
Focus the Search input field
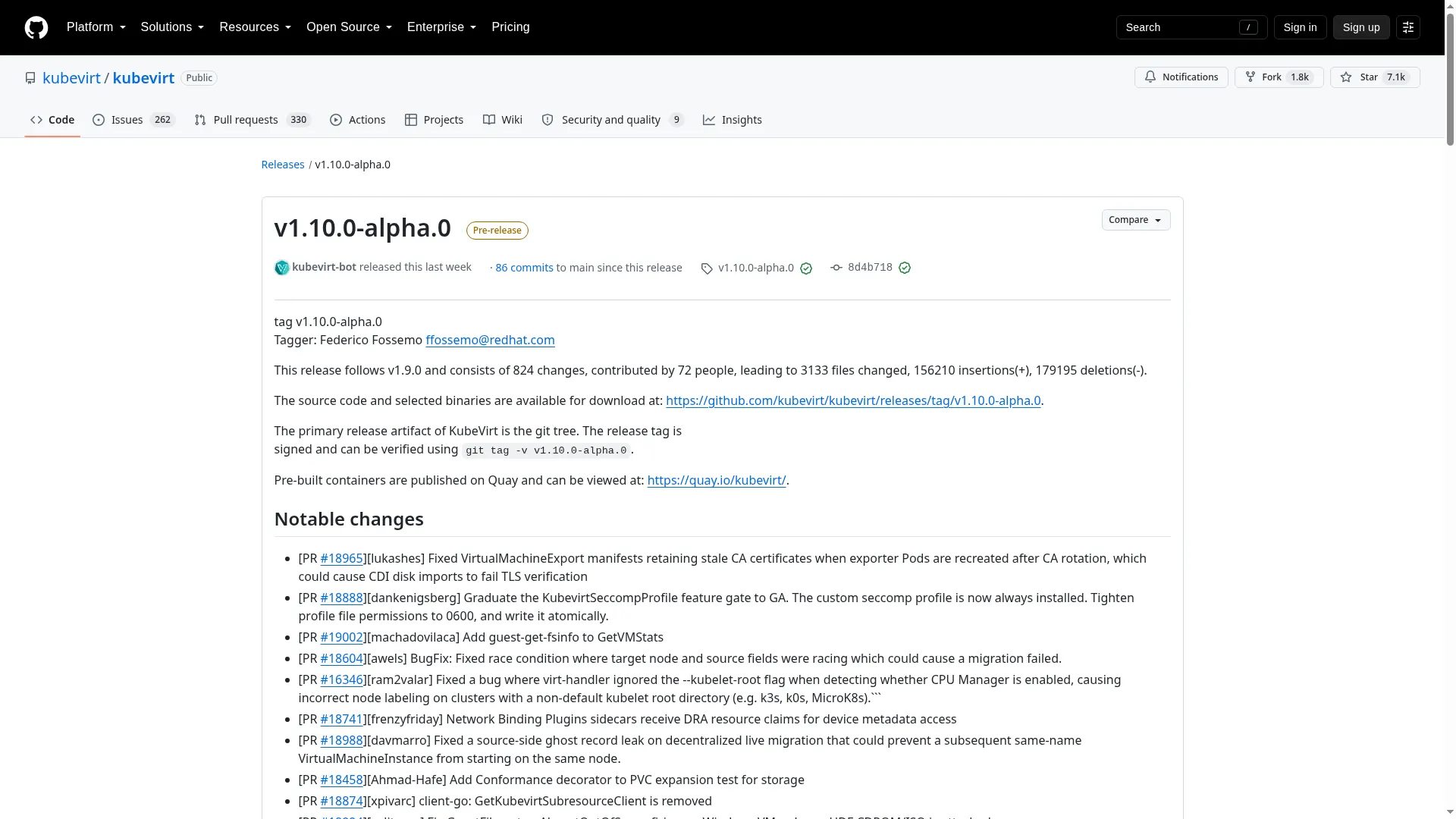click(x=1191, y=27)
